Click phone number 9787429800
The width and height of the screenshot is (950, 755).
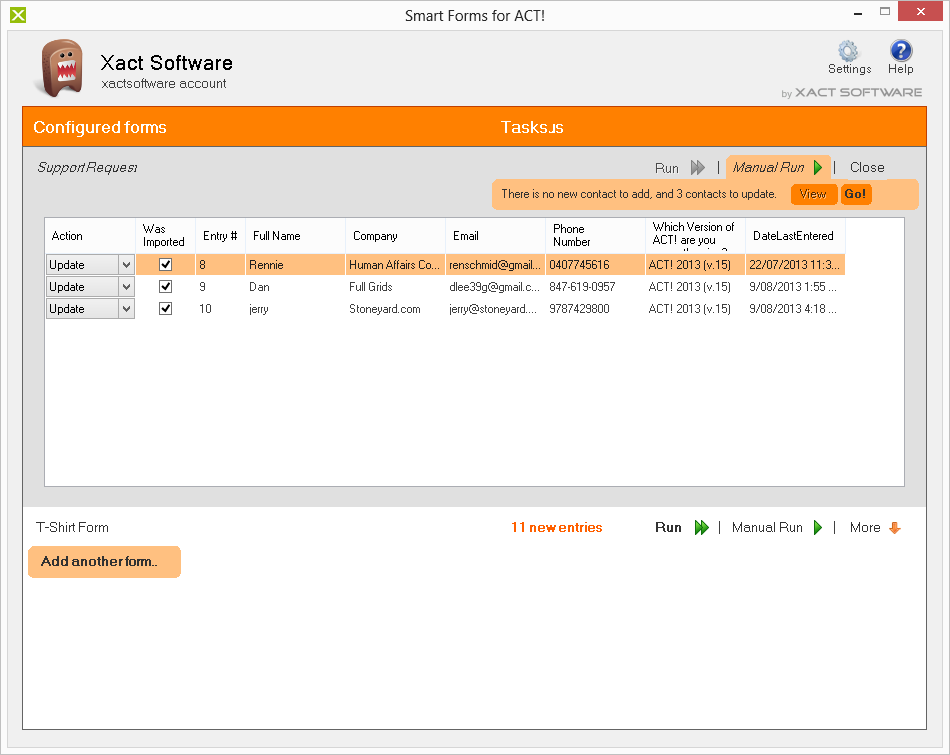(596, 308)
